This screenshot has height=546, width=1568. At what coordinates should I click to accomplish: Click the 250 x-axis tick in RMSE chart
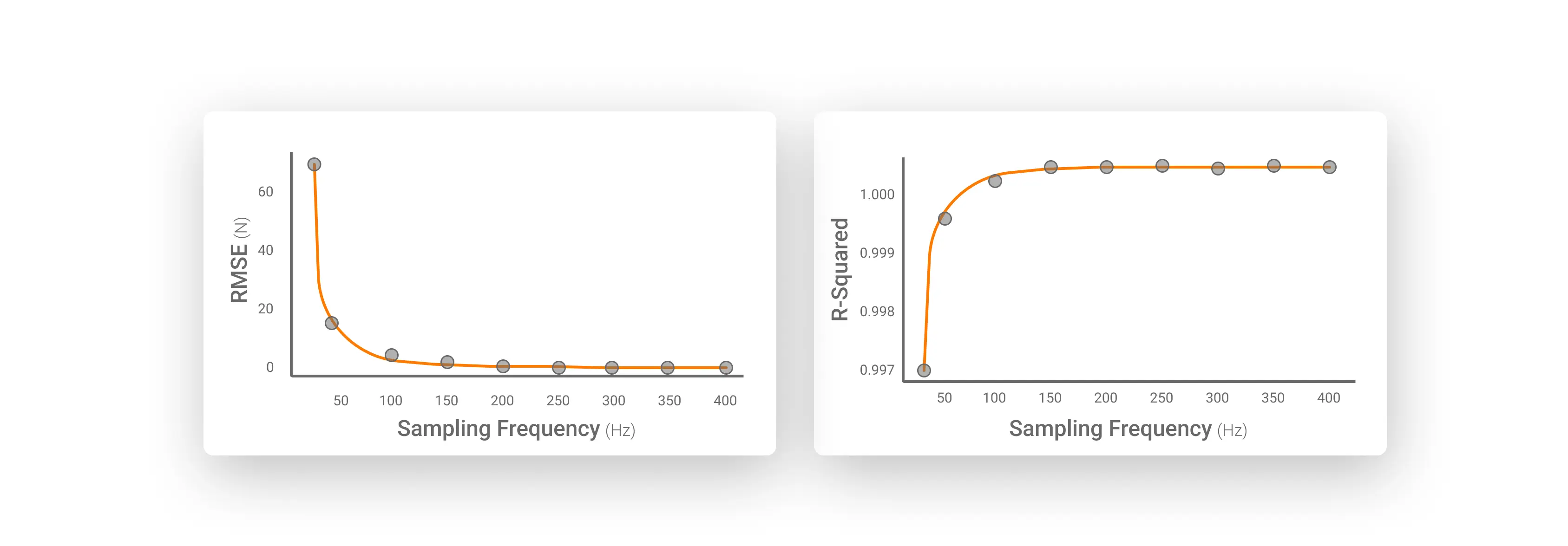pos(558,400)
